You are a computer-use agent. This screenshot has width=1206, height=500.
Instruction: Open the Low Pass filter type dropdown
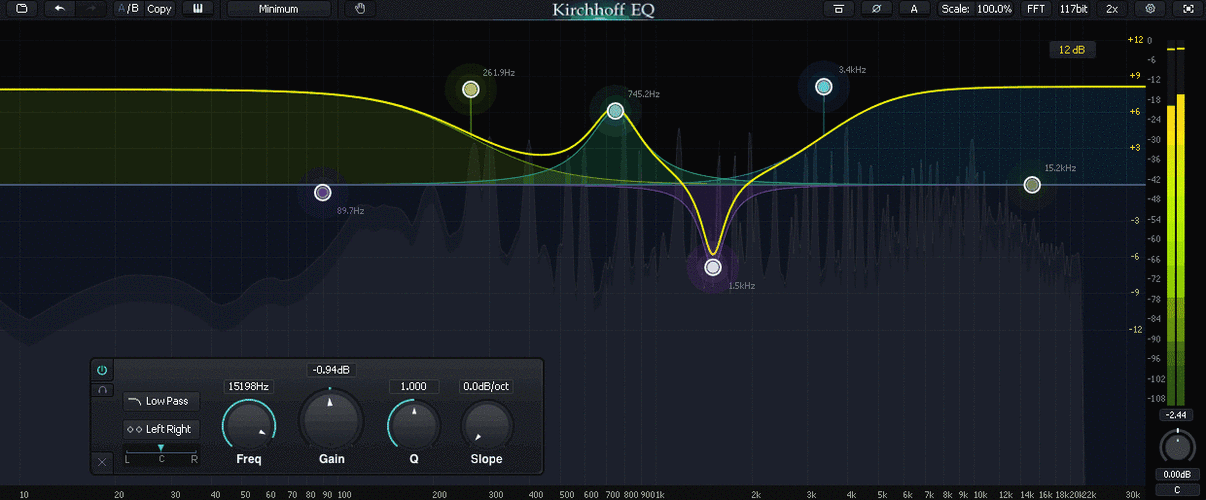pos(161,401)
